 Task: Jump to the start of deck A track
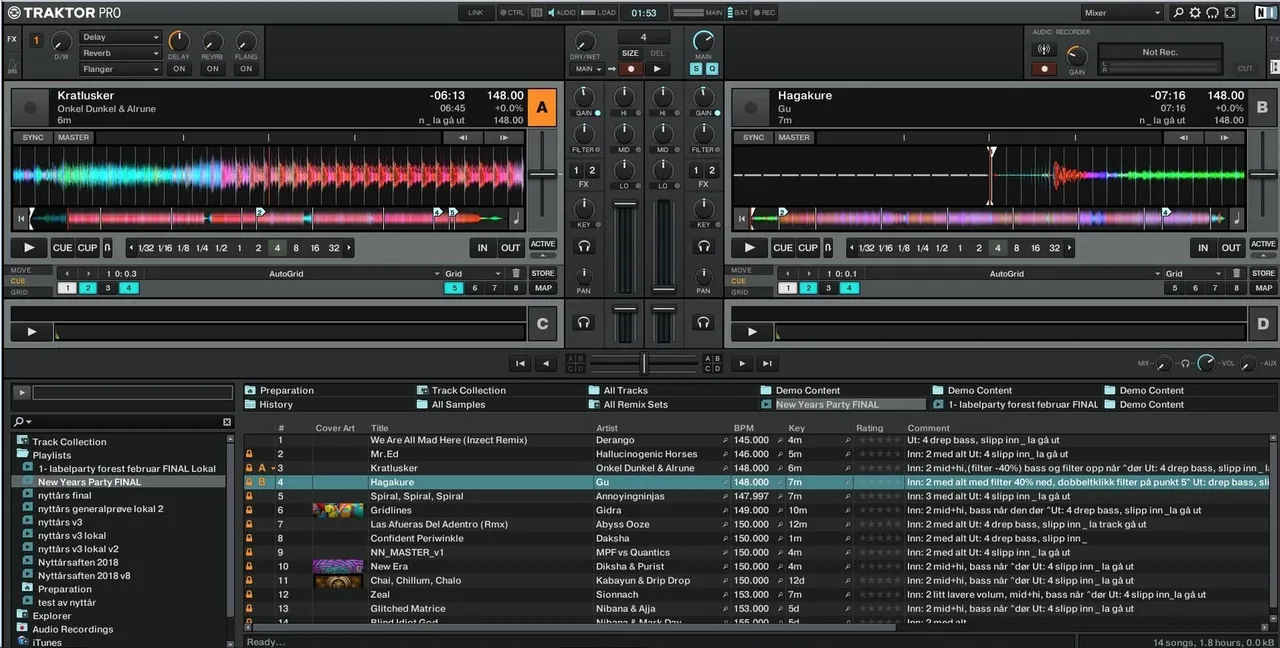21,218
